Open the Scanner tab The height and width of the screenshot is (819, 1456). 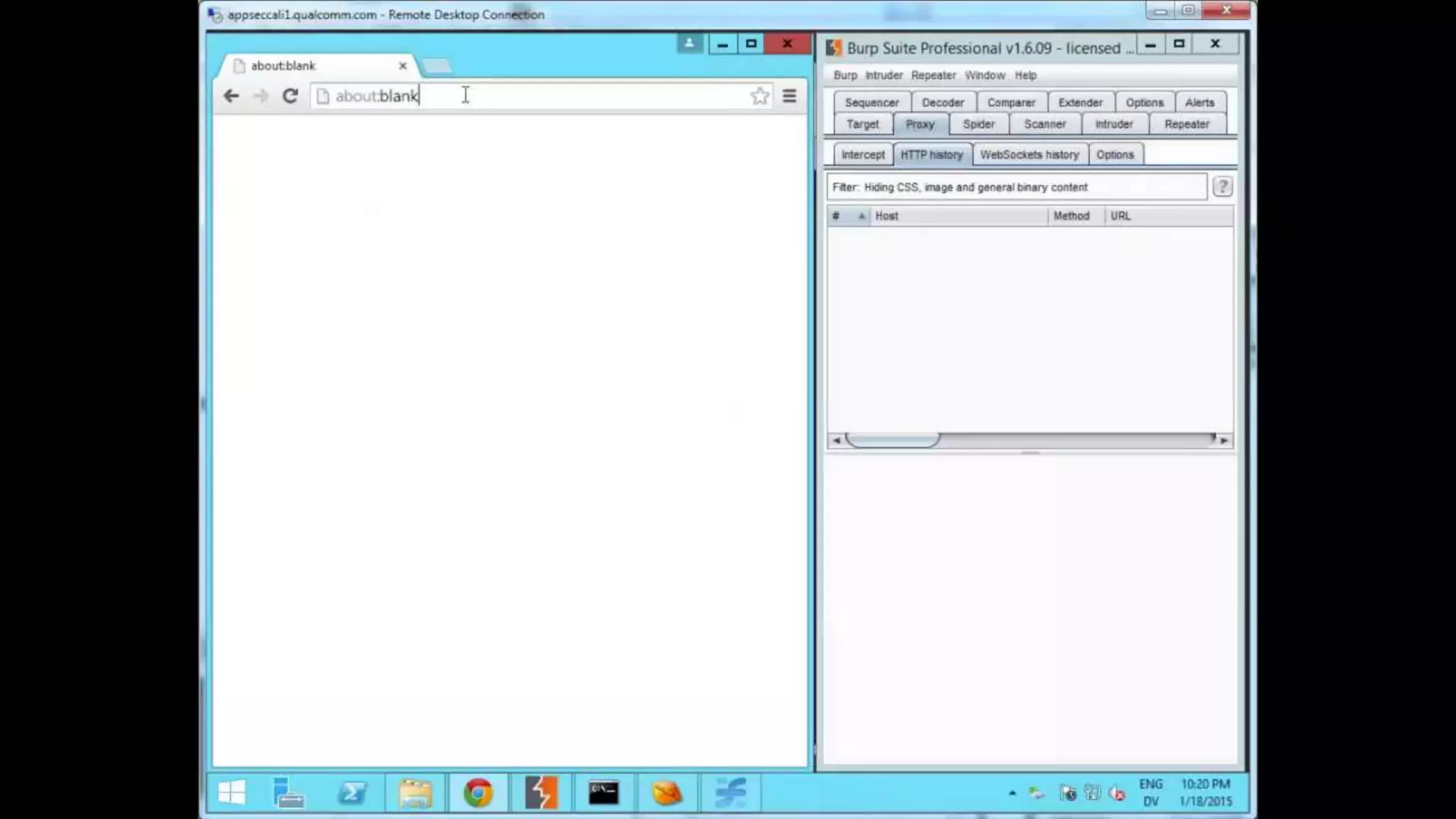point(1044,124)
